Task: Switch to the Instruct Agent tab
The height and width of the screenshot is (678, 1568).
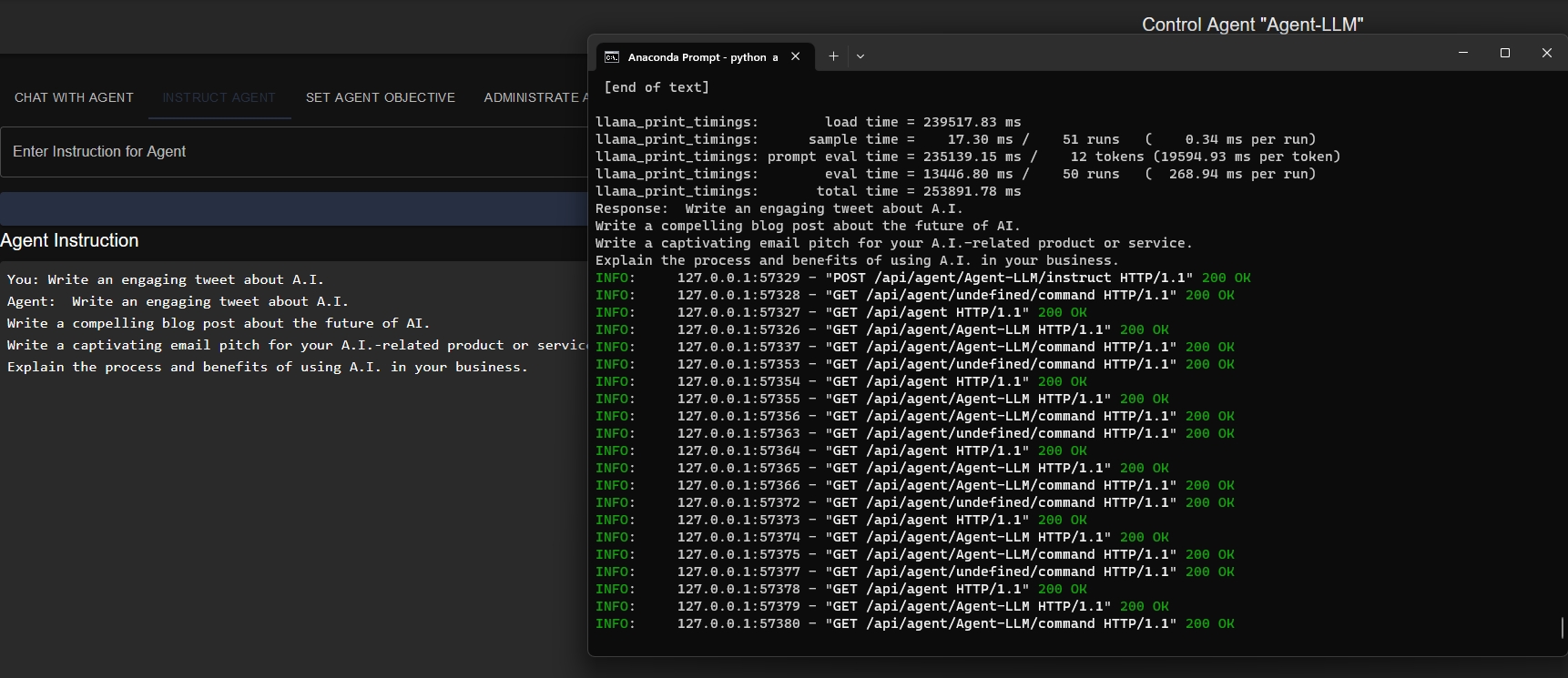Action: click(219, 97)
